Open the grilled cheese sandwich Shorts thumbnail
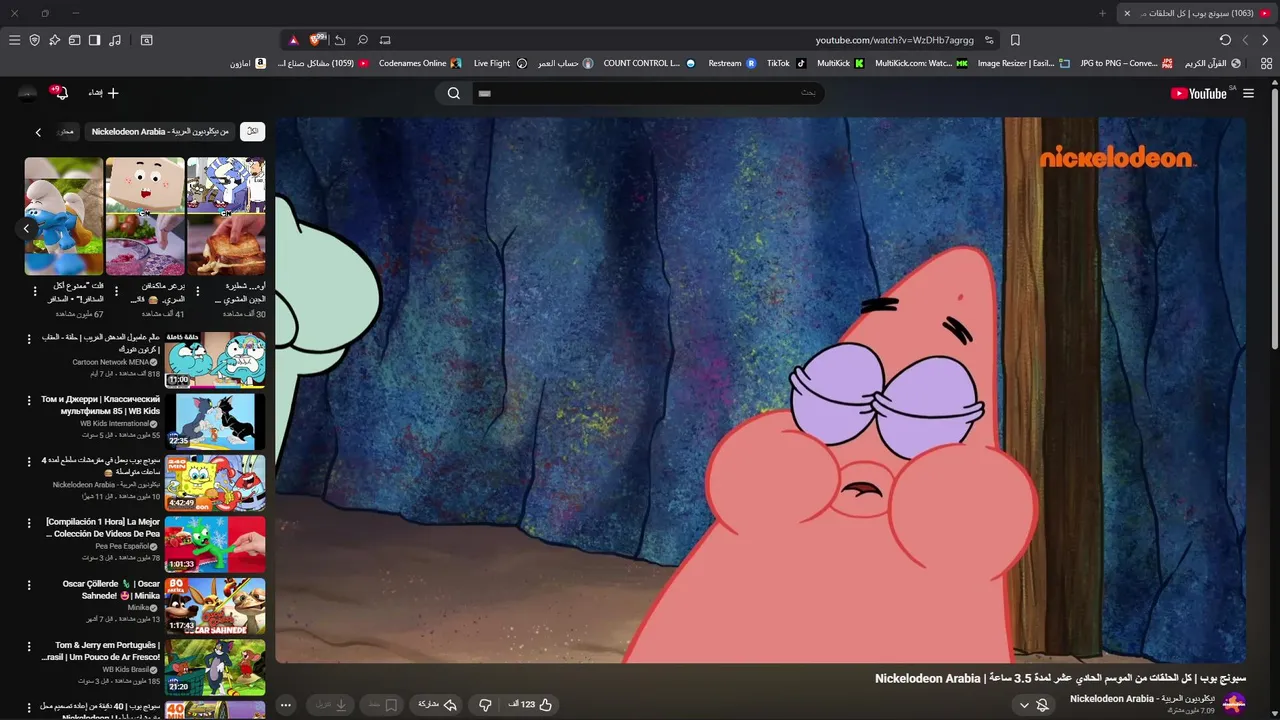The image size is (1280, 720). (226, 216)
